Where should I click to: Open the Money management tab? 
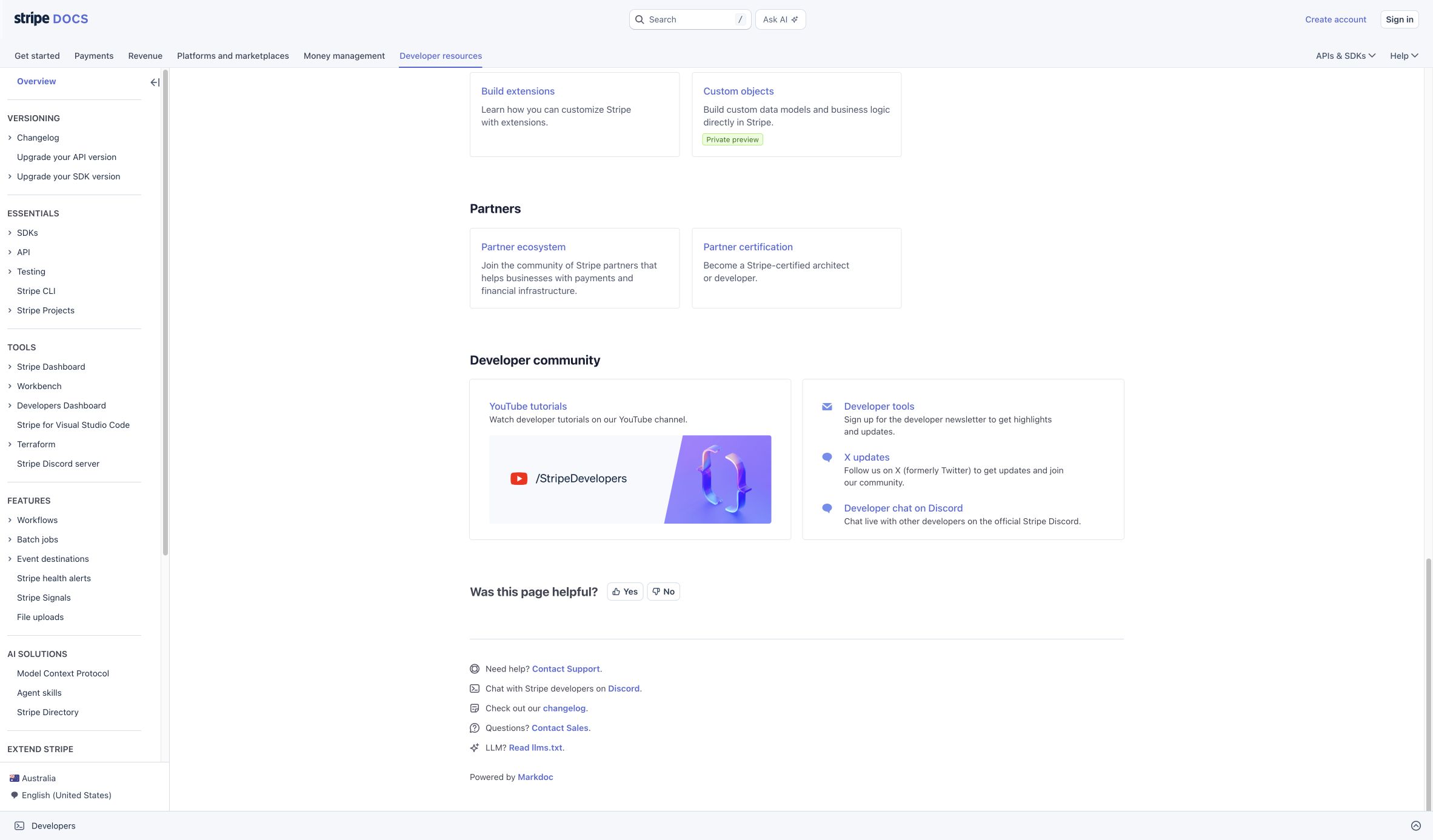coord(344,56)
